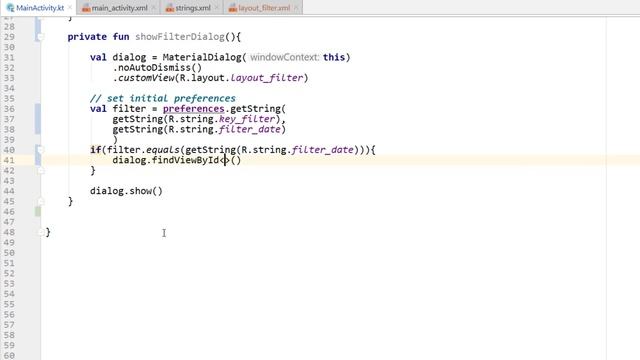Click filter_date on line 38

pos(250,129)
